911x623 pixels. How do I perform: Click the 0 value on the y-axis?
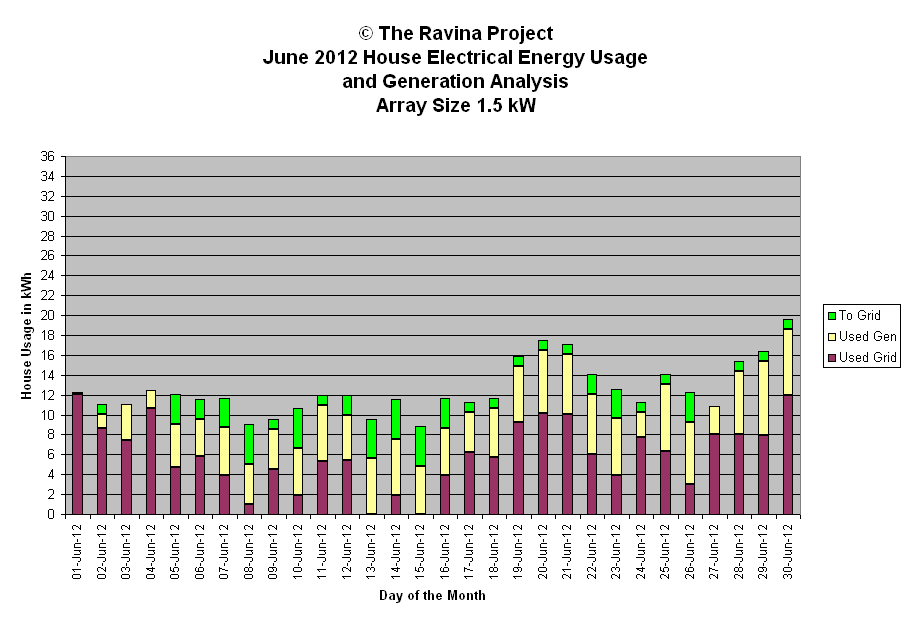[x=51, y=514]
